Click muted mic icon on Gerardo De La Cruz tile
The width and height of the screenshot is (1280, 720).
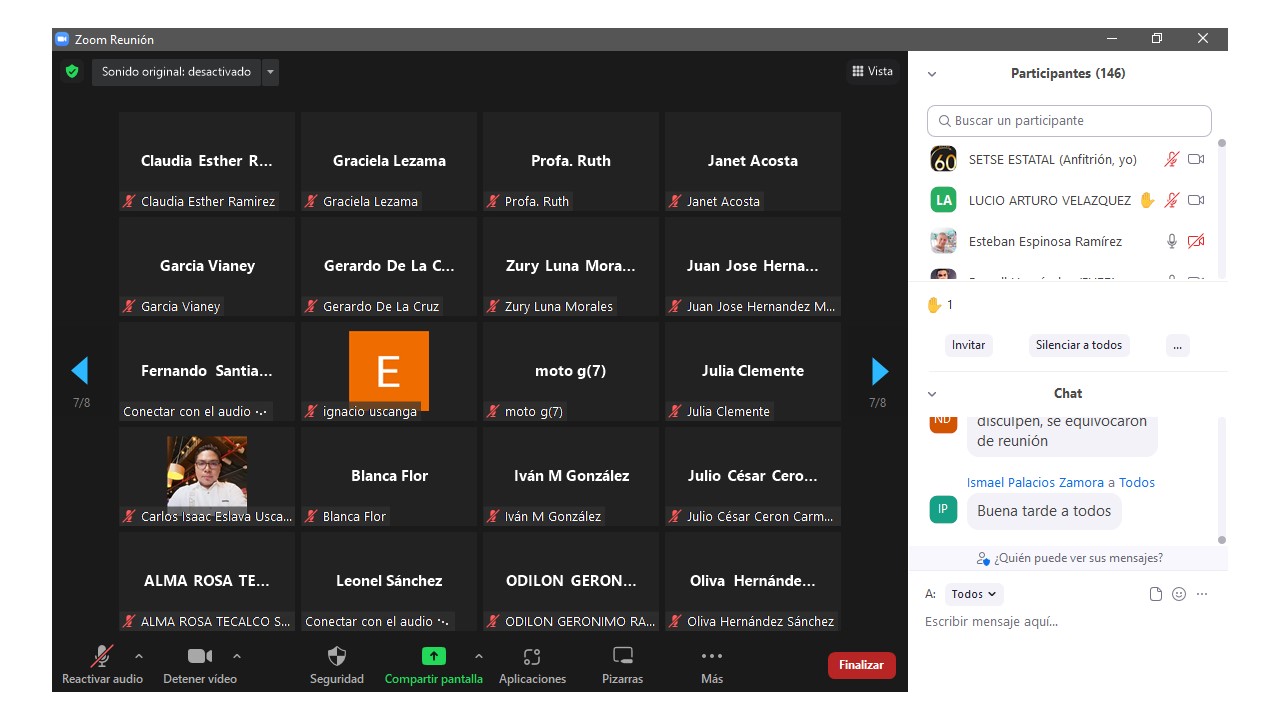[311, 306]
